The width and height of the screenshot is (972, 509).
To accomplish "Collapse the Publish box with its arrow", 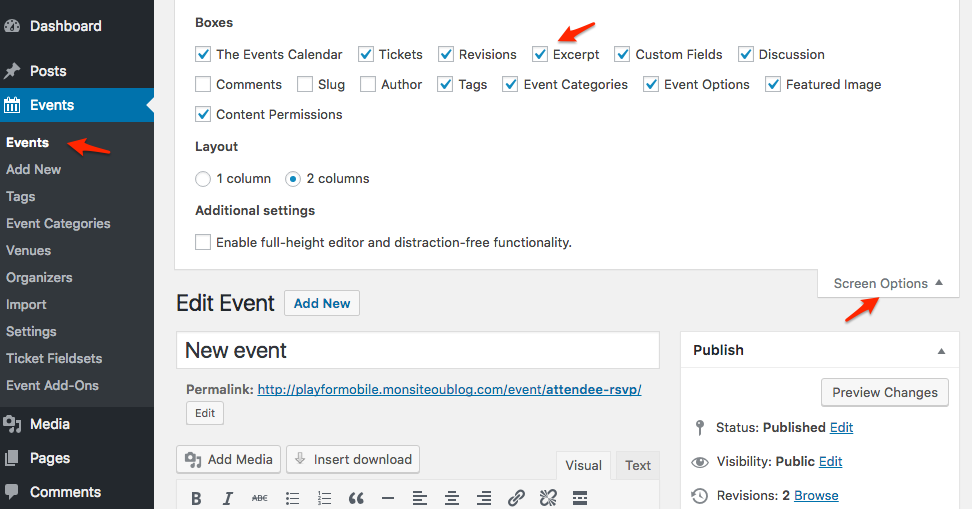I will click(941, 351).
